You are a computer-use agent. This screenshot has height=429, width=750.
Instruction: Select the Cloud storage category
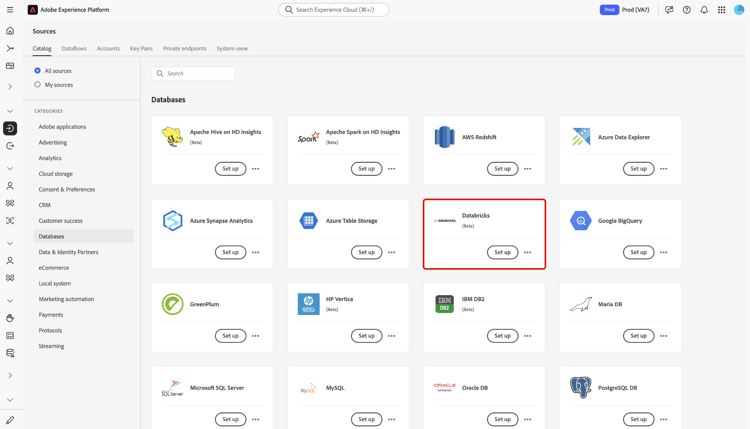coord(55,174)
